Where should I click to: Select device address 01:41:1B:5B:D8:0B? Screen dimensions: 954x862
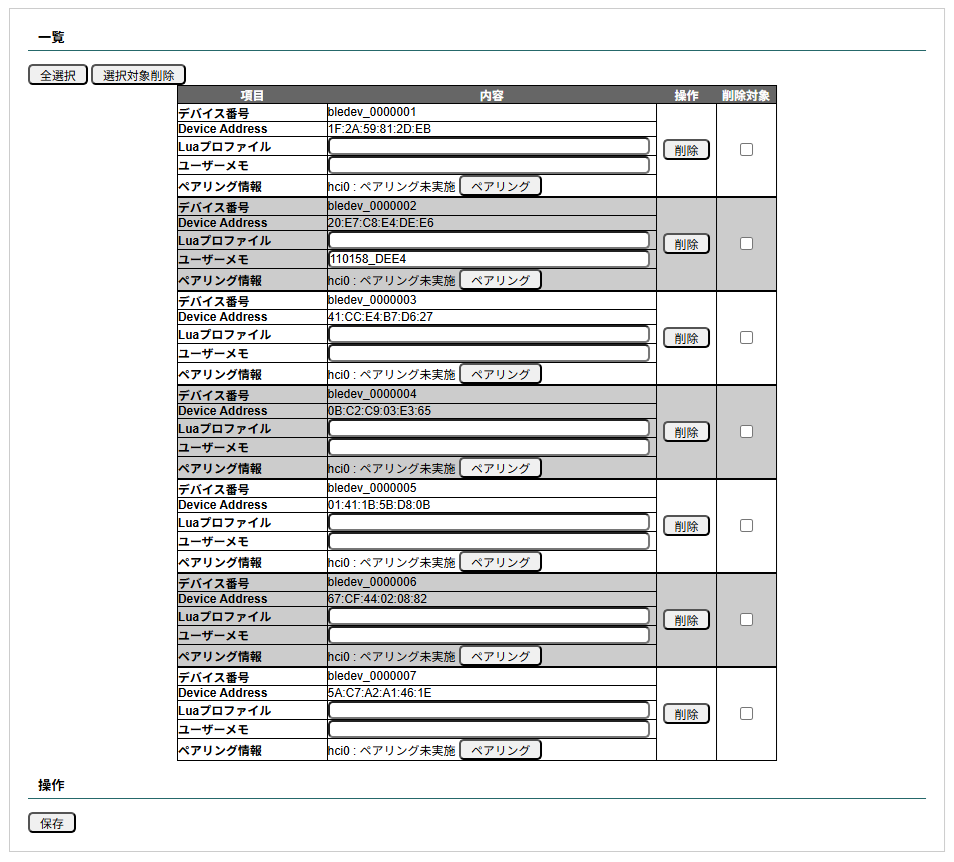379,505
